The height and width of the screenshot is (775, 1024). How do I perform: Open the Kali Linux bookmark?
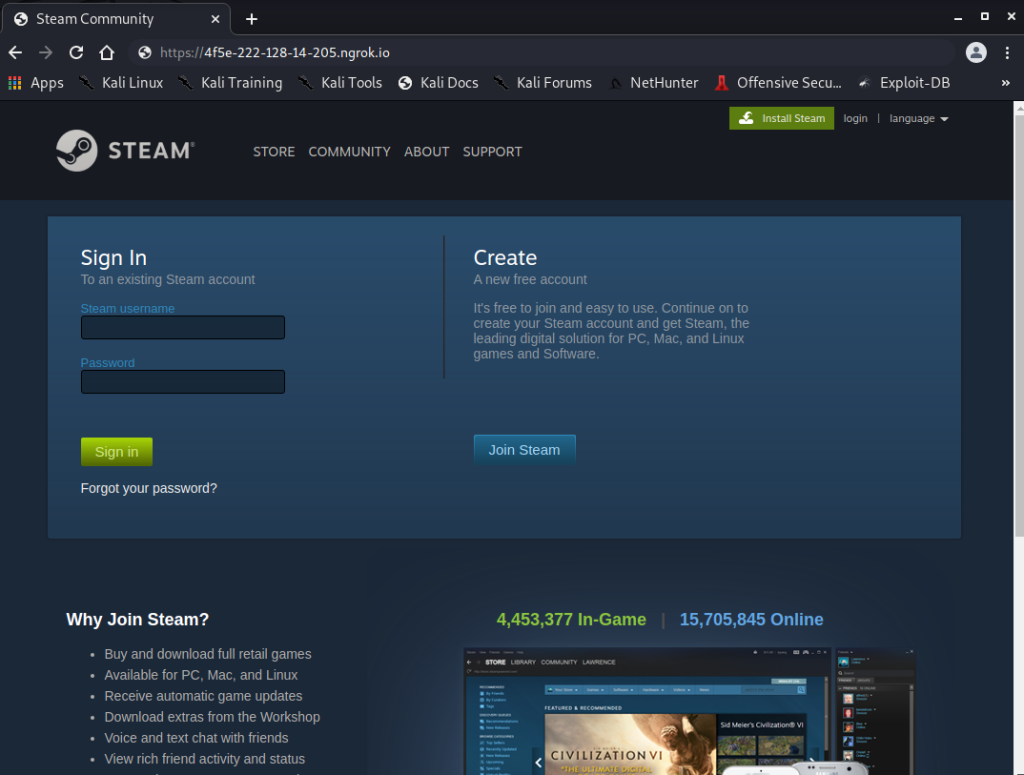coord(121,83)
